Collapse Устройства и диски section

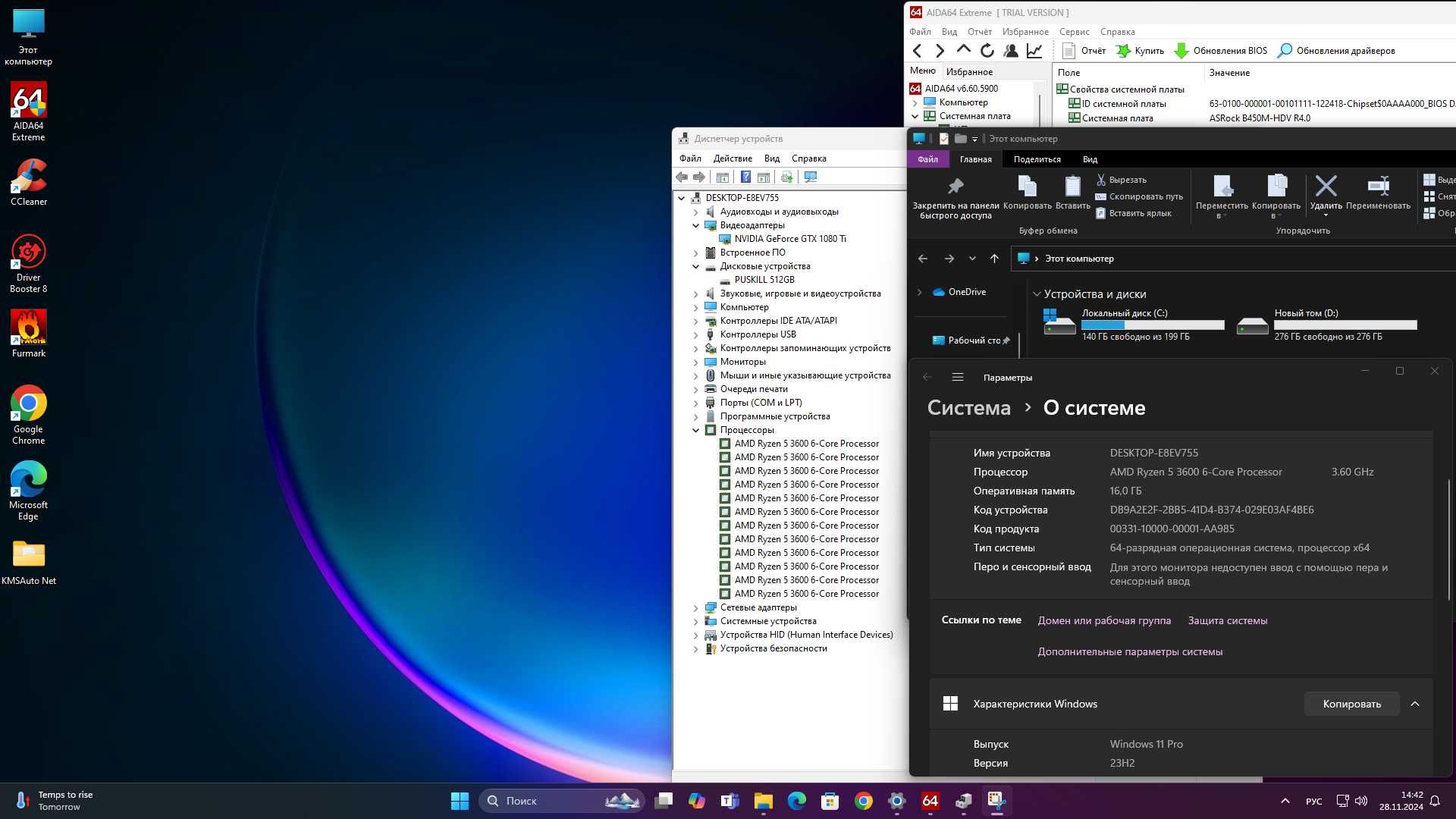click(x=1036, y=294)
